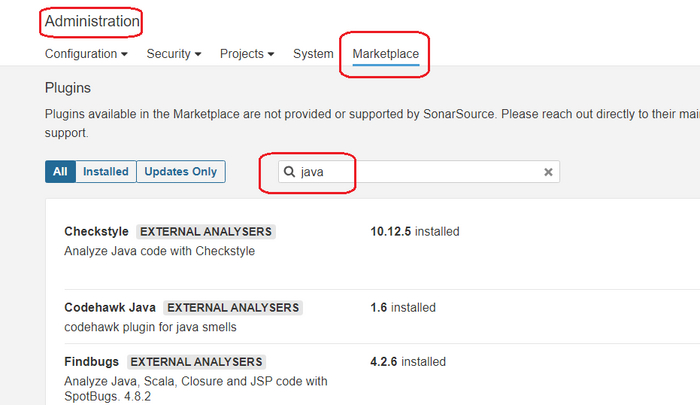Select the All plugins filter
Image resolution: width=700 pixels, height=405 pixels.
(60, 172)
